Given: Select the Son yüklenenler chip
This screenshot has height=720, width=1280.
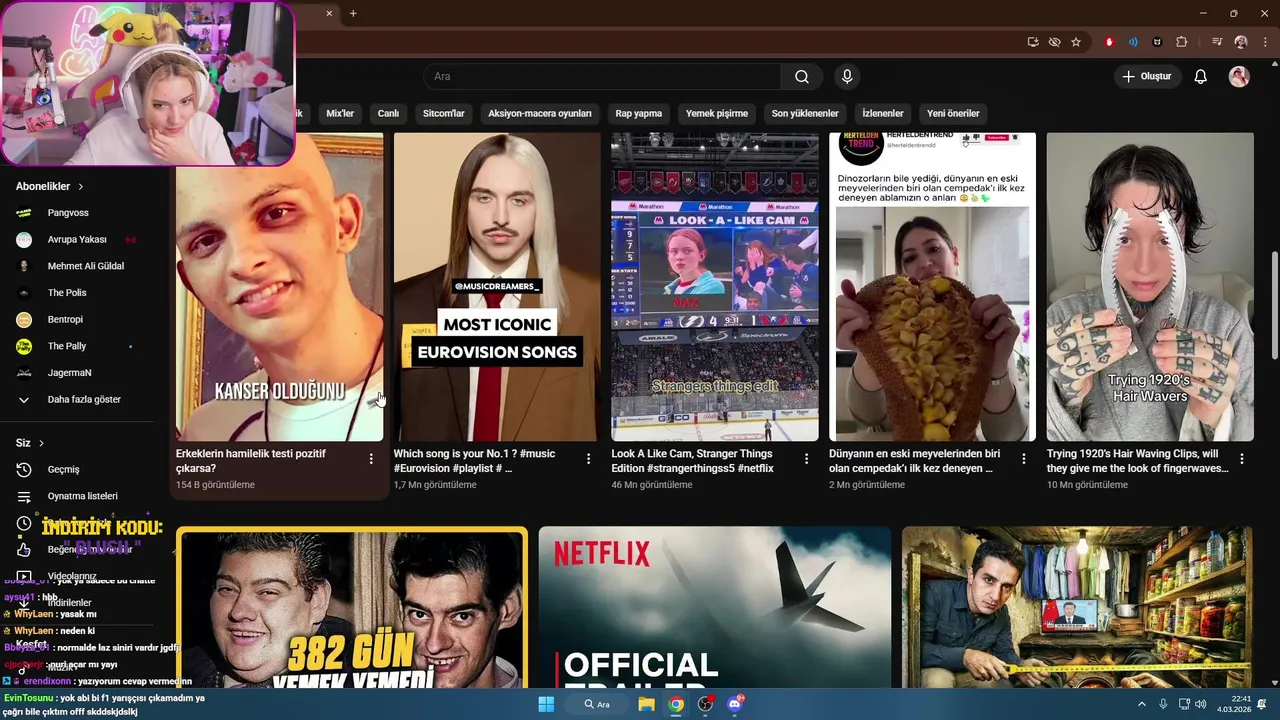Looking at the screenshot, I should [805, 113].
